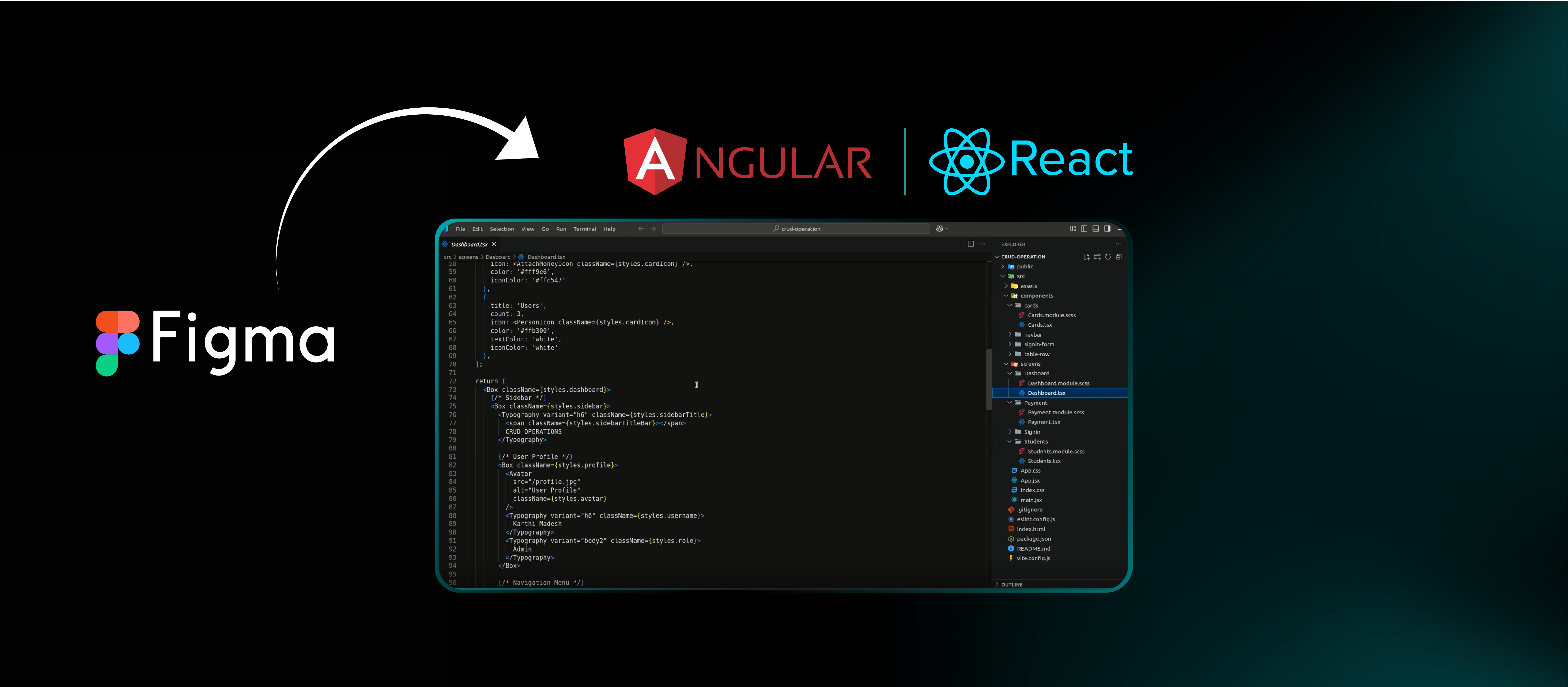Image resolution: width=1568 pixels, height=687 pixels.
Task: Expand the table-row folder
Action: coord(1060,354)
